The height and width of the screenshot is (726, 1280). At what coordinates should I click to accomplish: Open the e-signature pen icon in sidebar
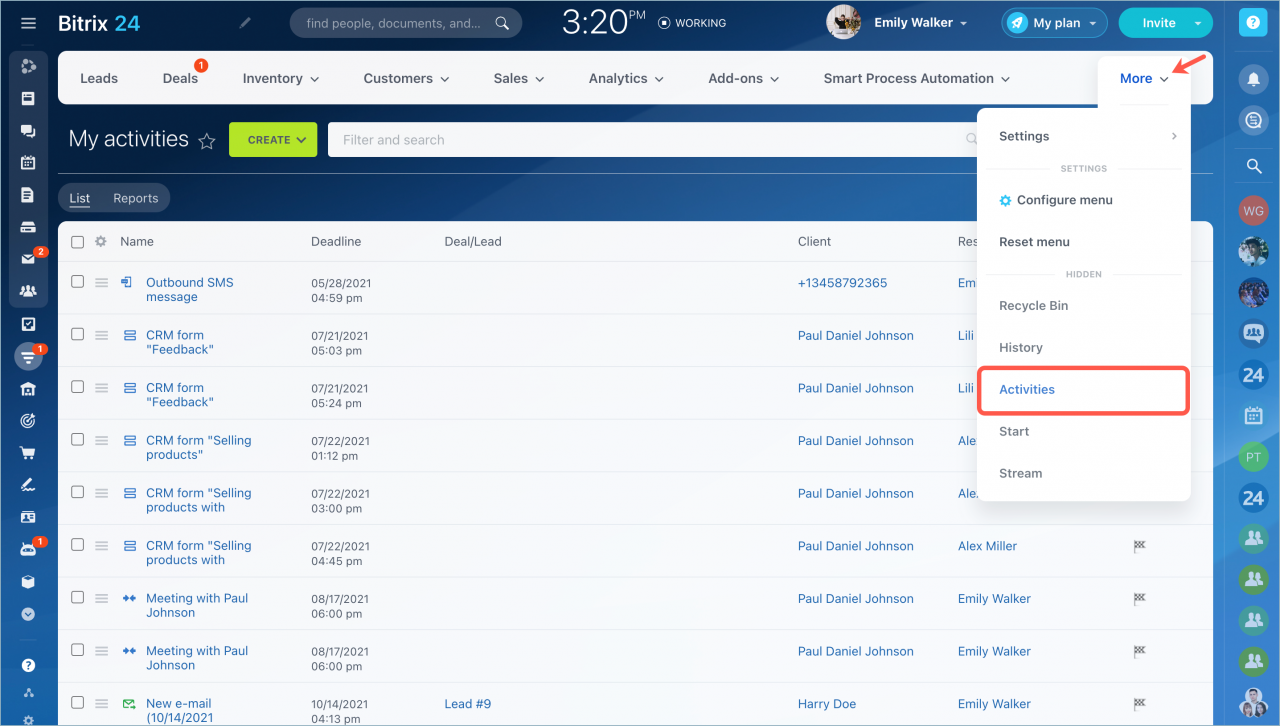coord(28,485)
